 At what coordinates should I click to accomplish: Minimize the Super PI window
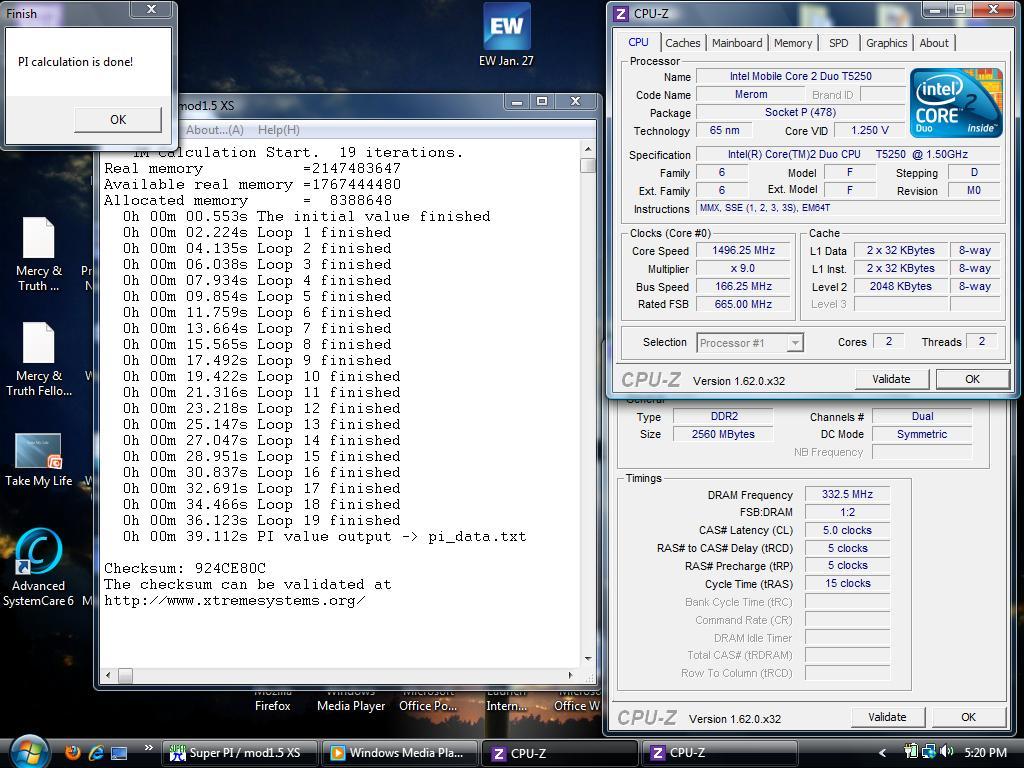[x=517, y=102]
